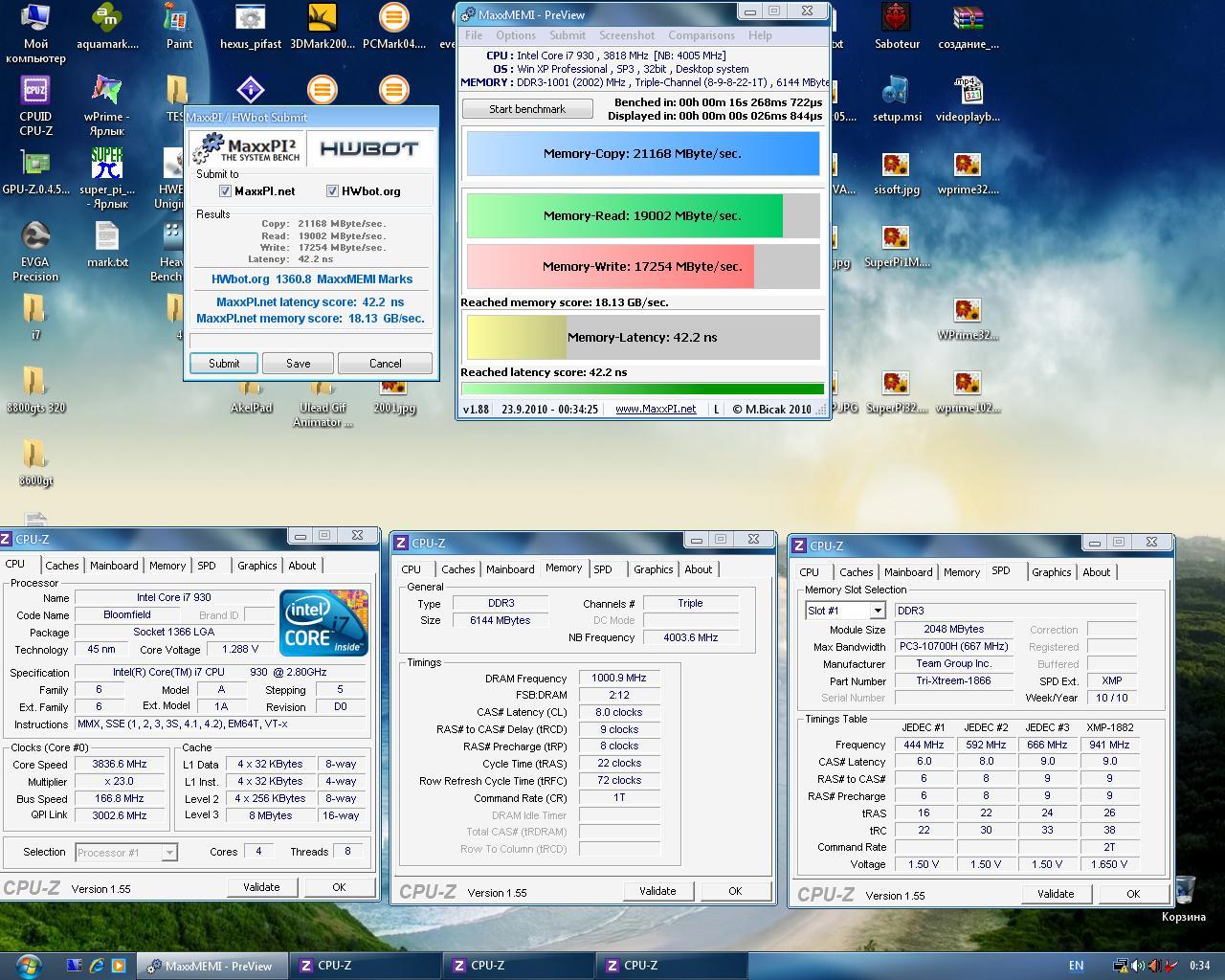Click the comment field in HWbot dialog
Viewport: 1225px width, 980px height.
(311, 341)
